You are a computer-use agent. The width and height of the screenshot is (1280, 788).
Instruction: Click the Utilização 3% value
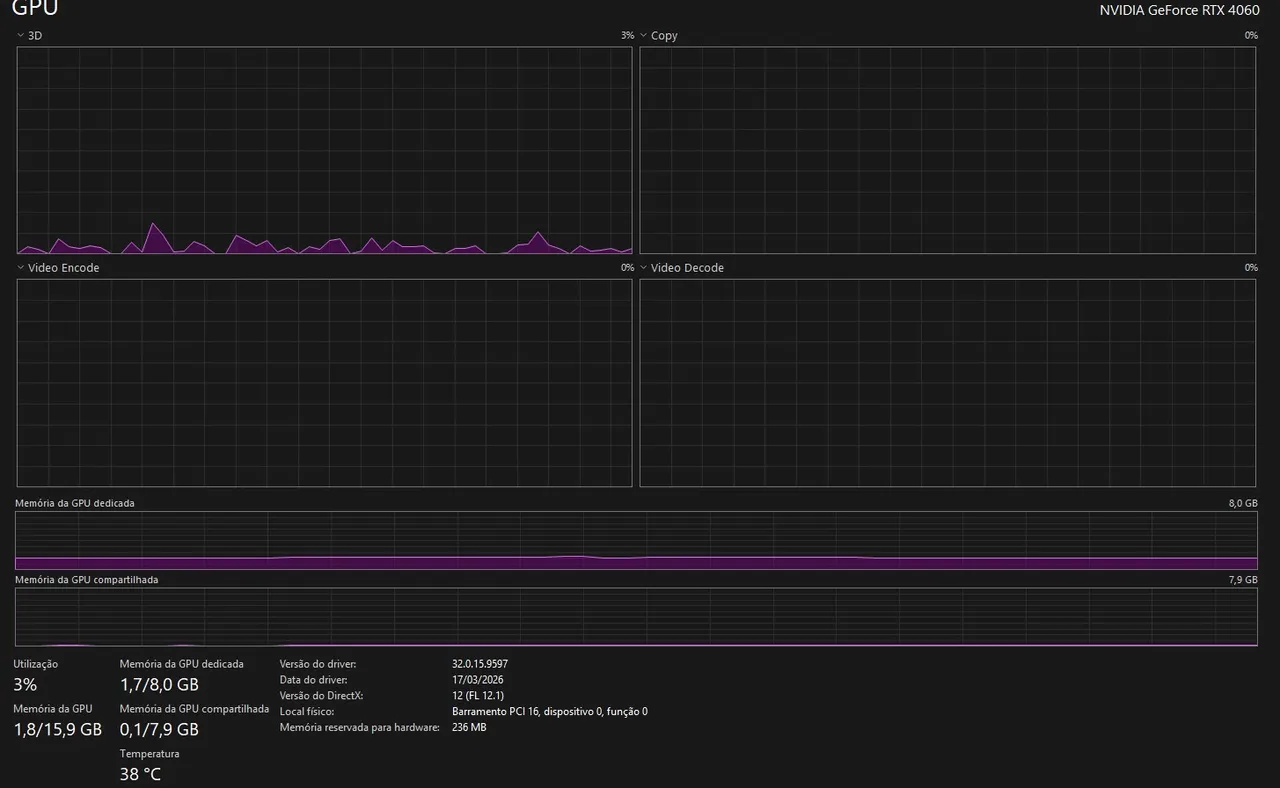pyautogui.click(x=25, y=685)
